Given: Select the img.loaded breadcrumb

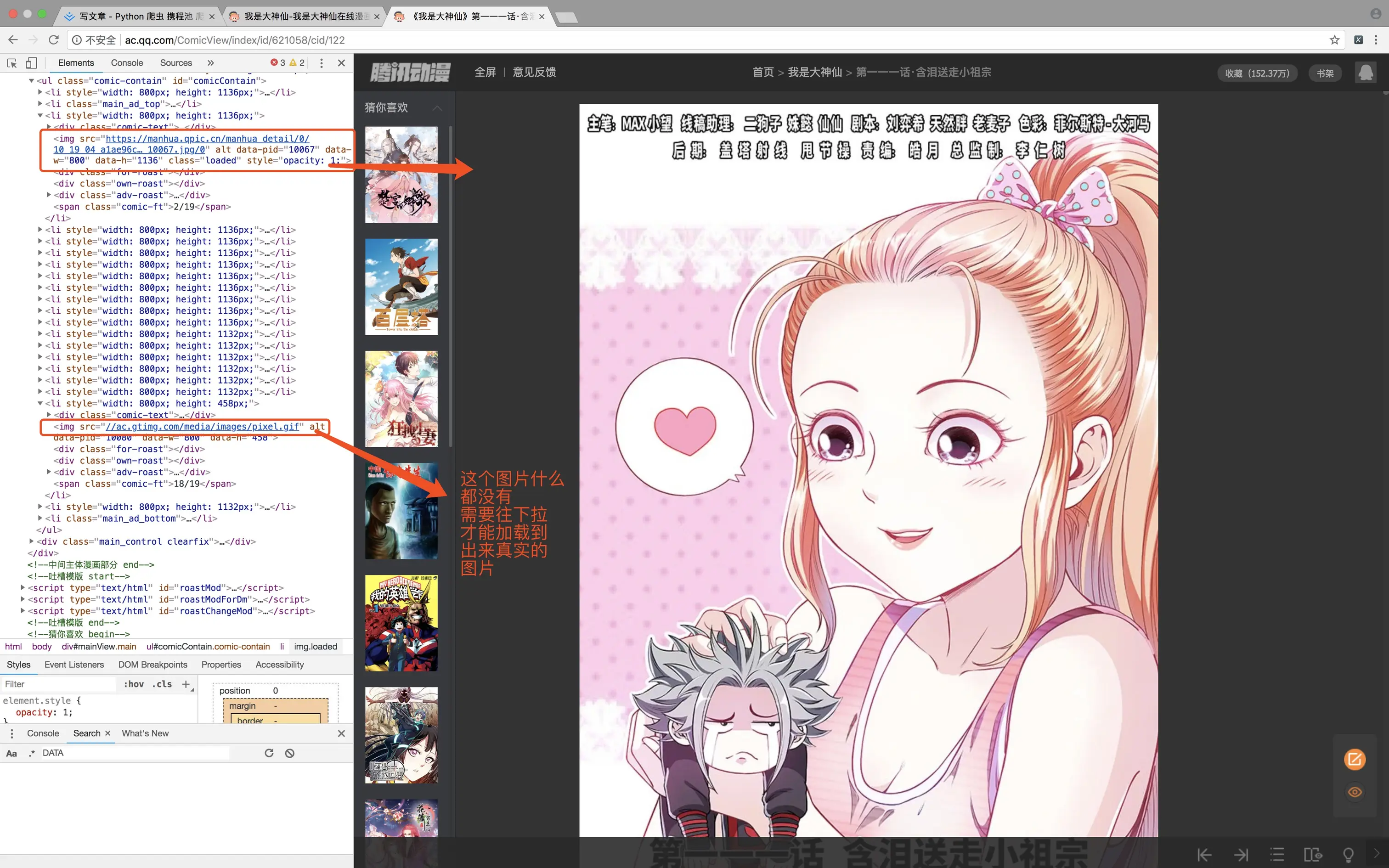Looking at the screenshot, I should click(315, 647).
